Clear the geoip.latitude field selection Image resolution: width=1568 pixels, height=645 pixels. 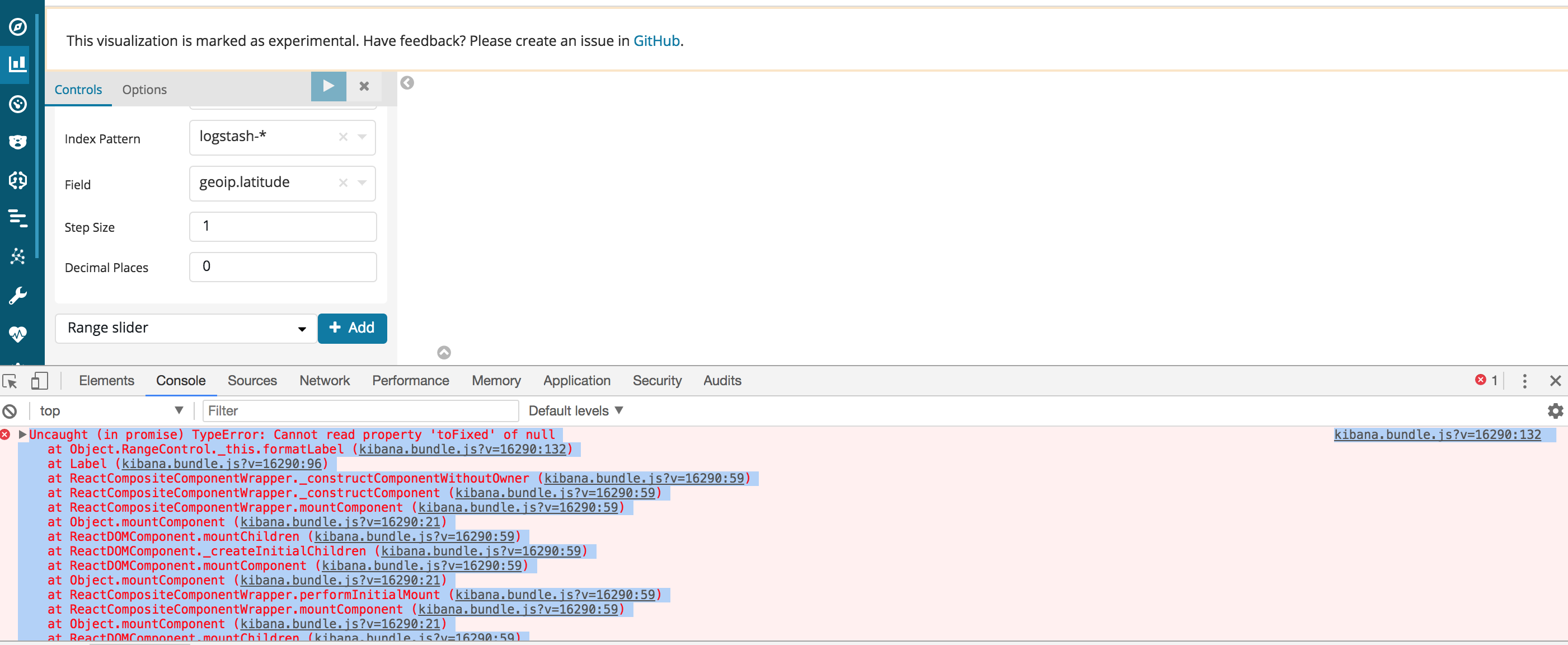point(343,183)
